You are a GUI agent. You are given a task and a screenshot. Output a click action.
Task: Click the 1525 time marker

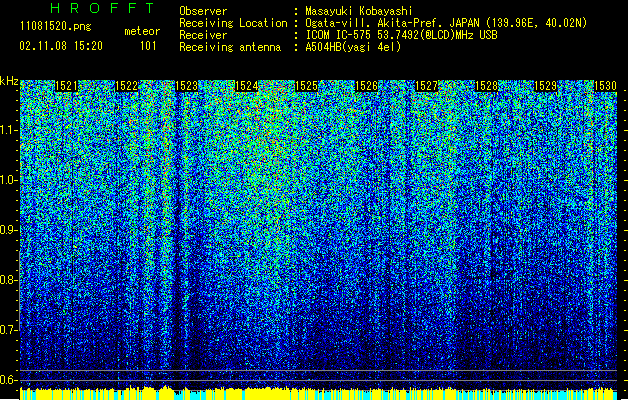(306, 86)
